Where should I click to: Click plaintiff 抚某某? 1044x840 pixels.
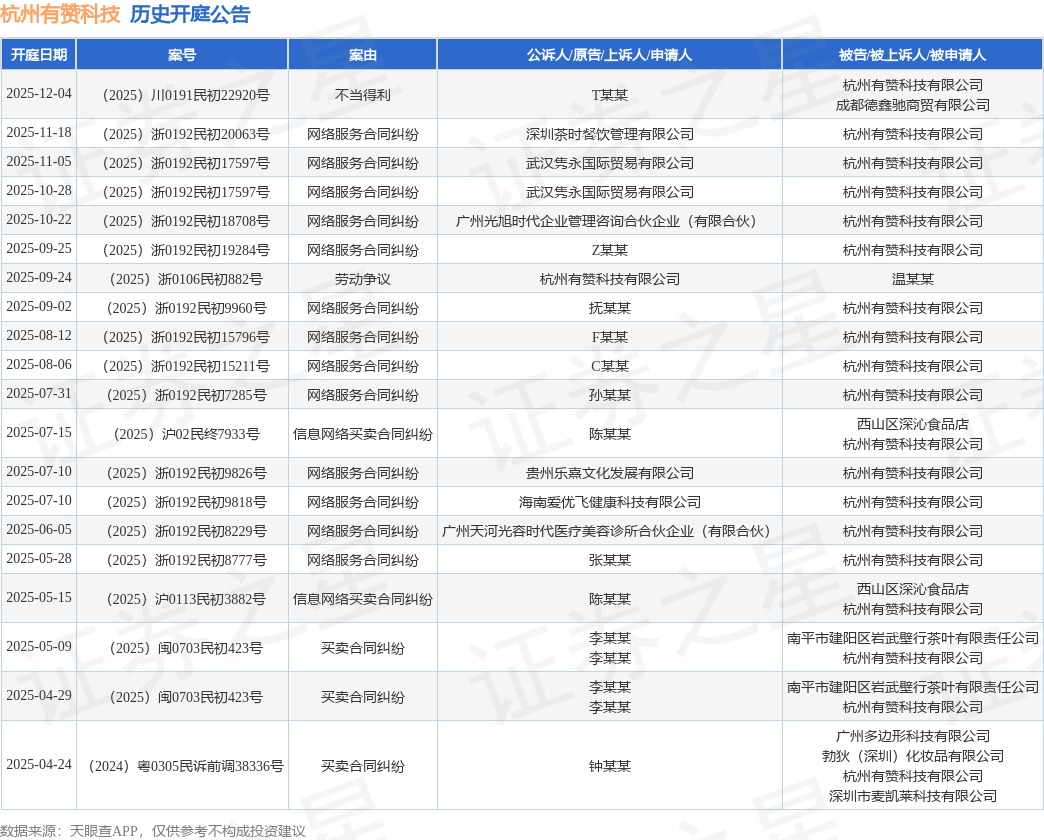pos(609,308)
